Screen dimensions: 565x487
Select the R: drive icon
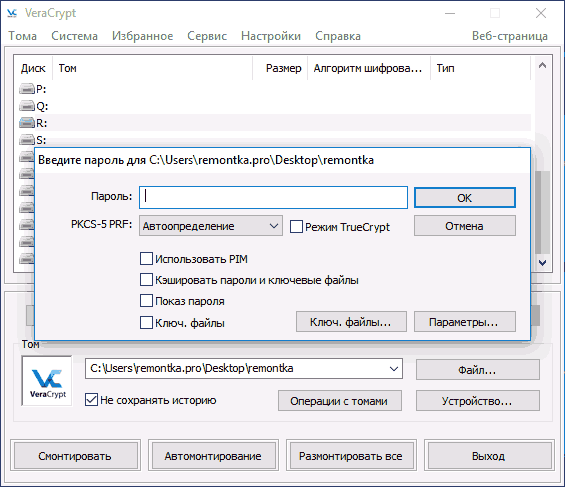[27, 123]
